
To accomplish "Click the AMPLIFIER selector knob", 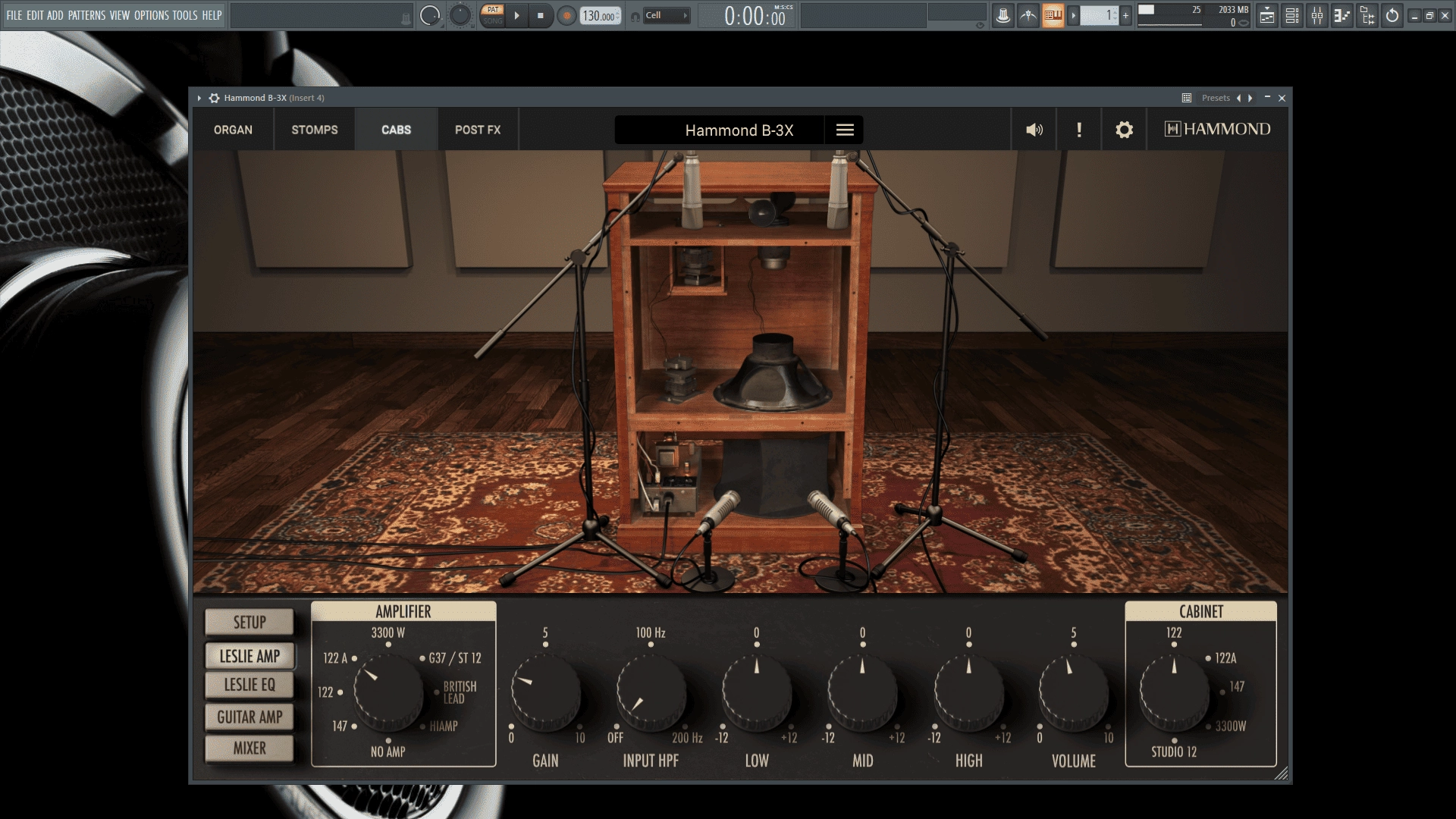I will pyautogui.click(x=388, y=692).
